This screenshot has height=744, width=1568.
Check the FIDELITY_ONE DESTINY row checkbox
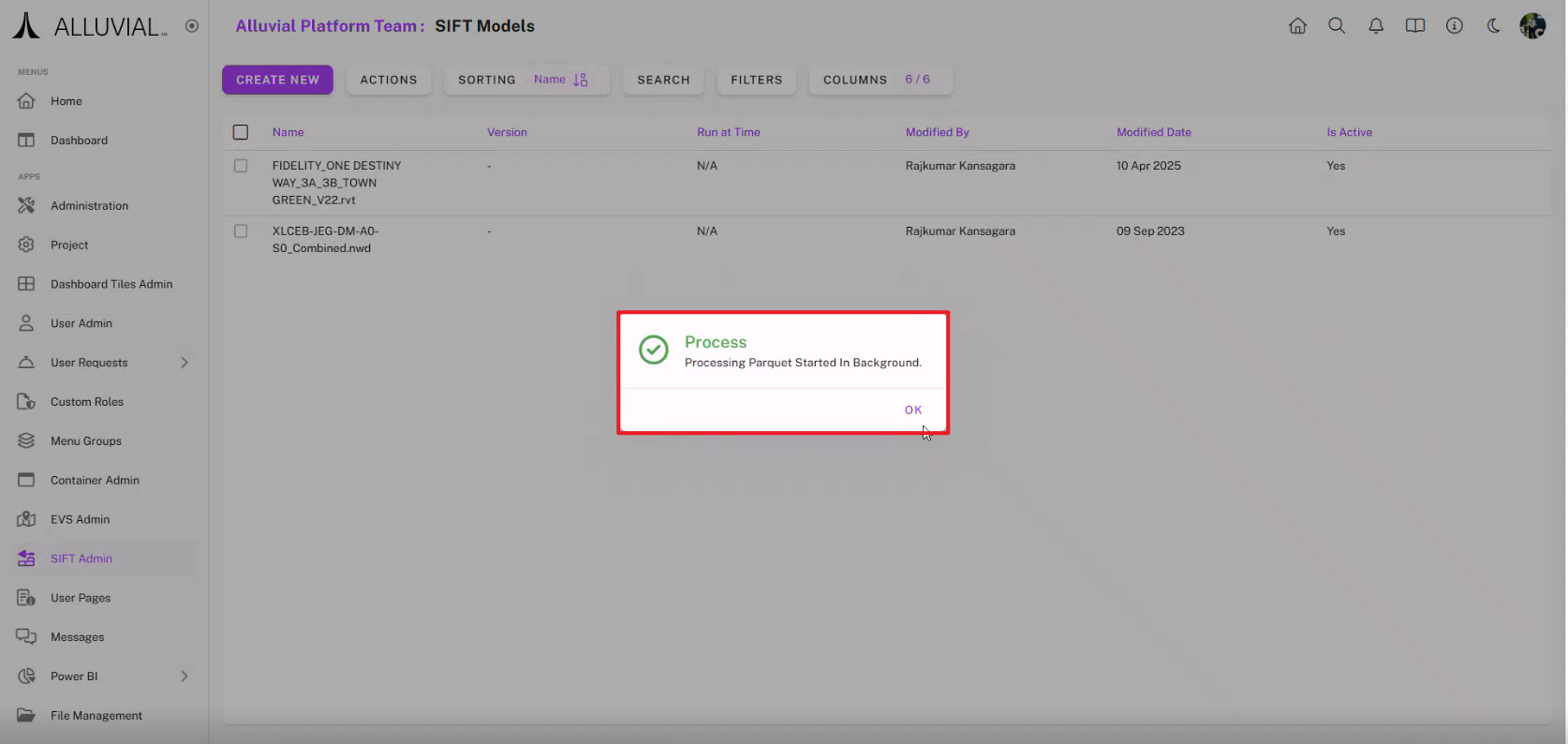pos(241,166)
